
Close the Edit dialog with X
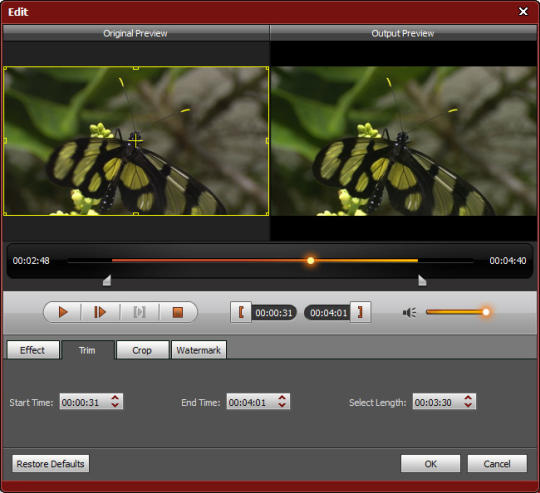point(523,12)
